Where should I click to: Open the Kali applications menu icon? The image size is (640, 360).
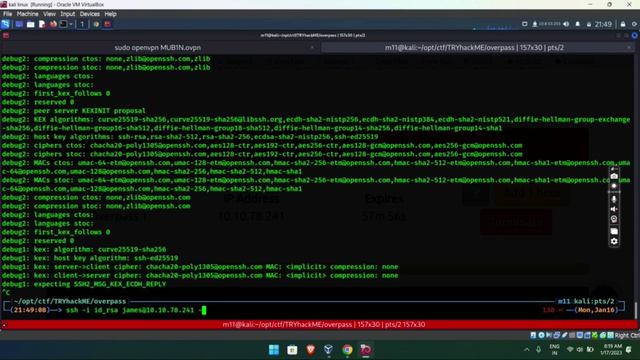pos(5,24)
